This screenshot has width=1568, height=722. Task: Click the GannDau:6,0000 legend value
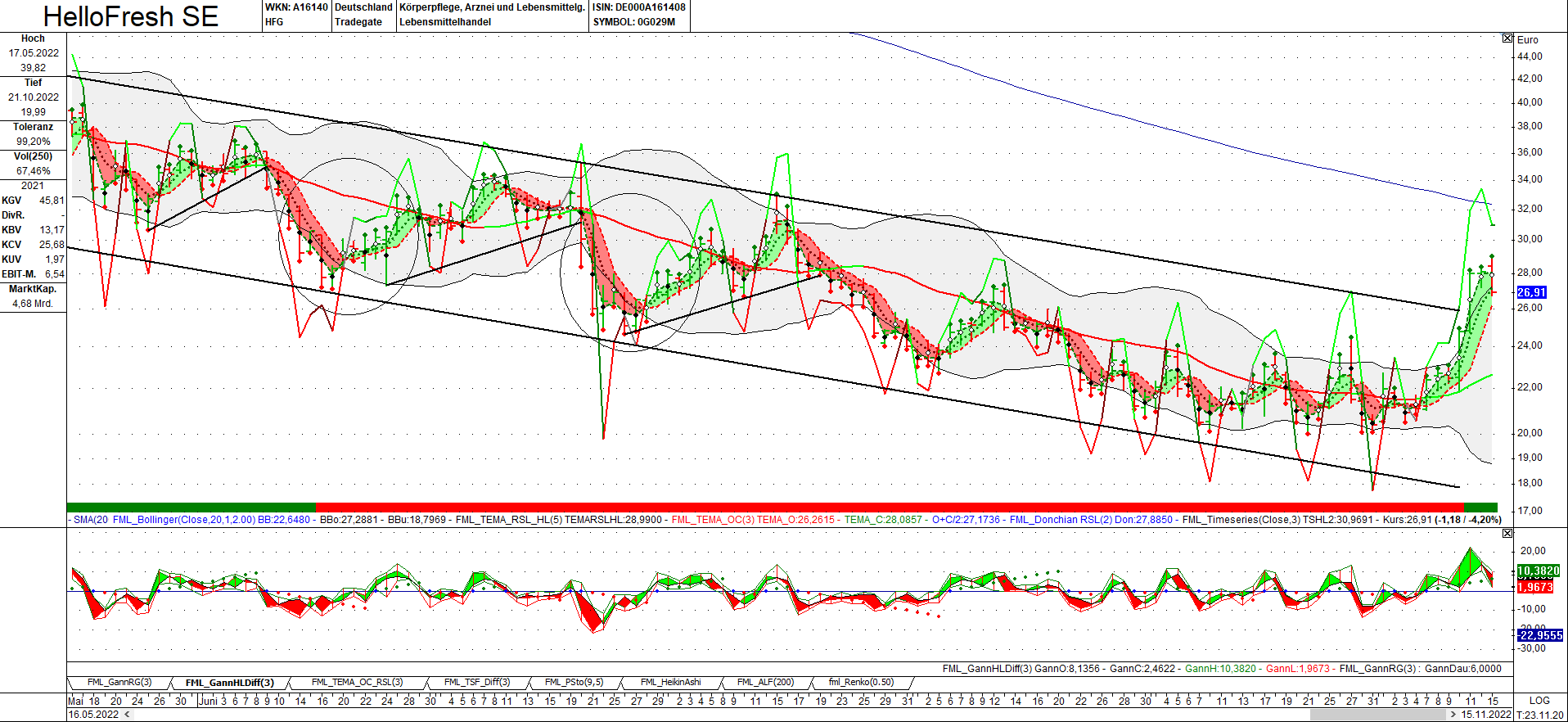(1463, 669)
